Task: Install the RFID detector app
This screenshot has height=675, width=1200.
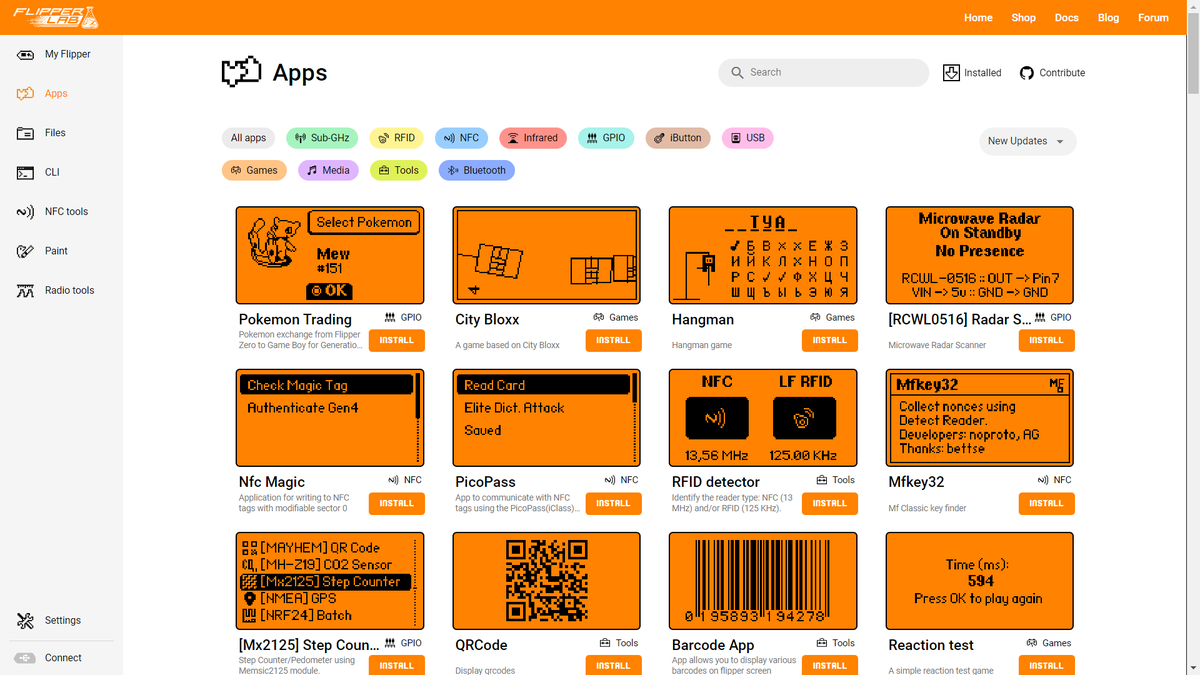Action: [x=829, y=503]
